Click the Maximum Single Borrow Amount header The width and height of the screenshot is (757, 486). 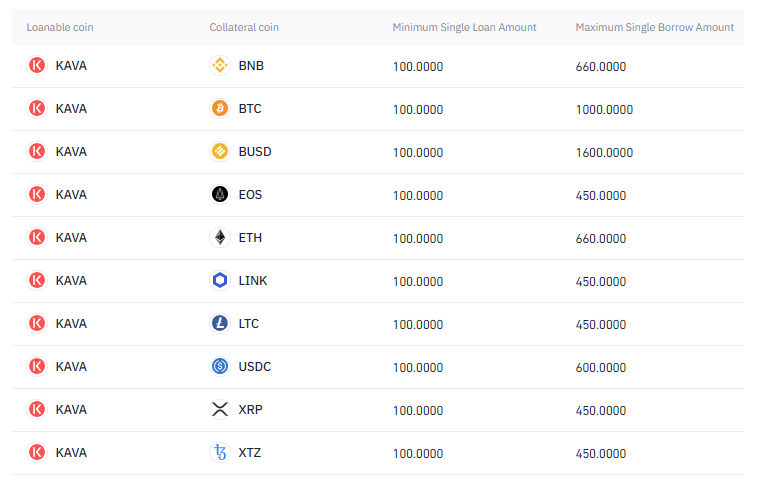click(655, 28)
